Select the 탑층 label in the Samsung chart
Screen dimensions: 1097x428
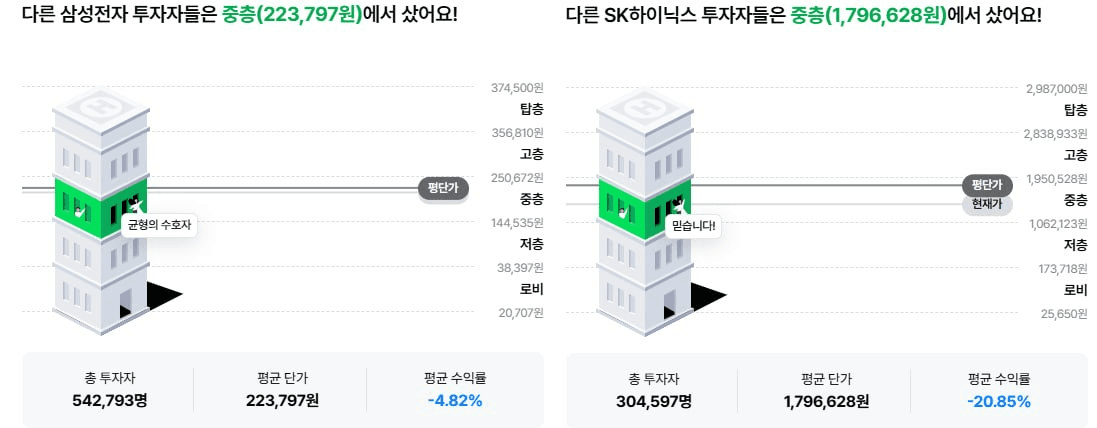(x=532, y=109)
